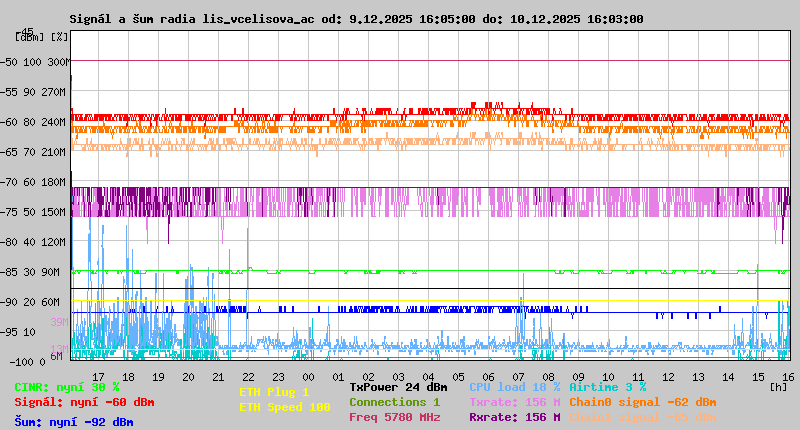Screen dimensions: 800x430
Task: Select the 'Chain0 signal -62 dBm' legend entry
Action: point(643,402)
